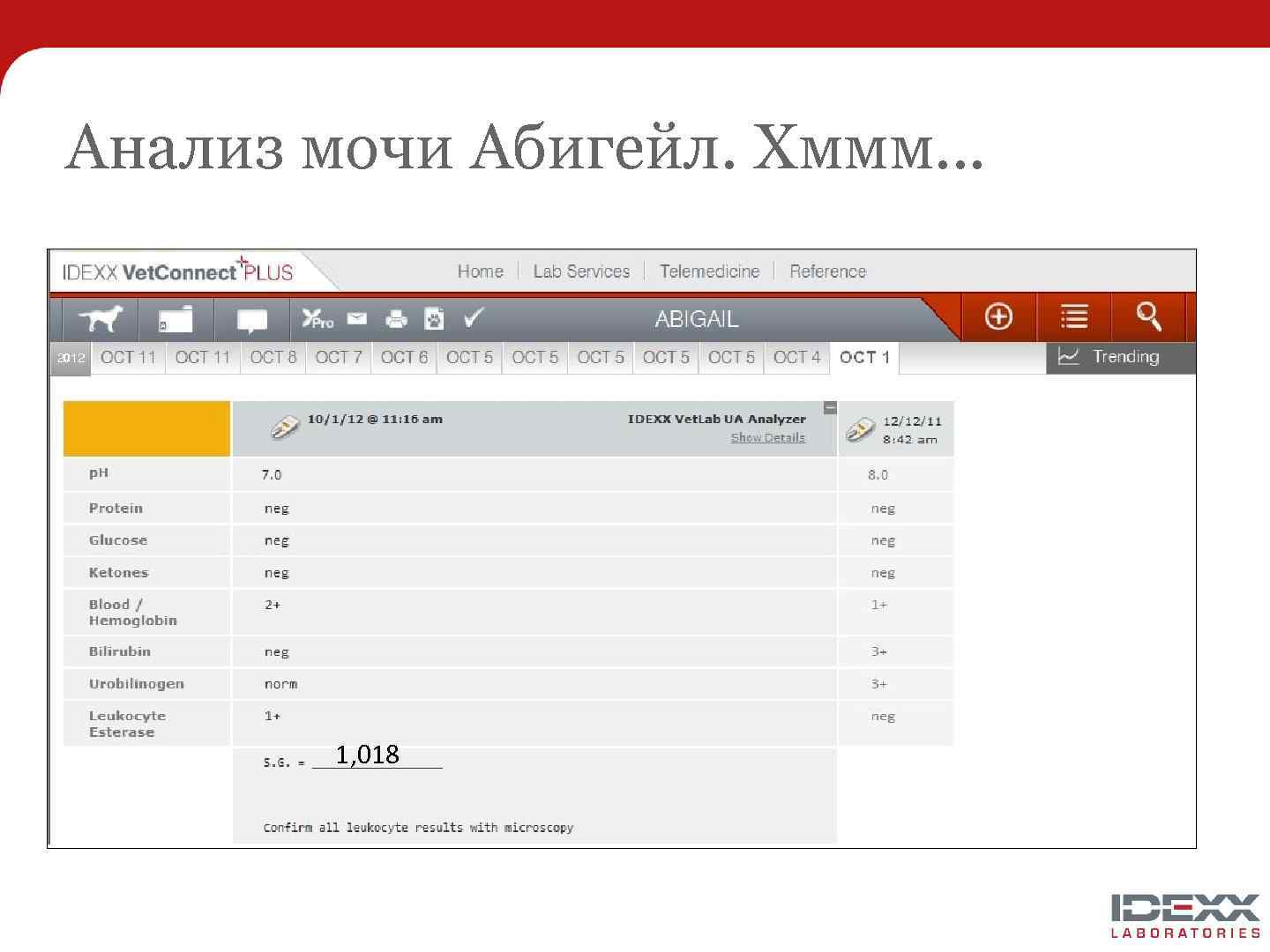Collapse the 10/1/12 result column
1270x952 pixels.
click(829, 407)
